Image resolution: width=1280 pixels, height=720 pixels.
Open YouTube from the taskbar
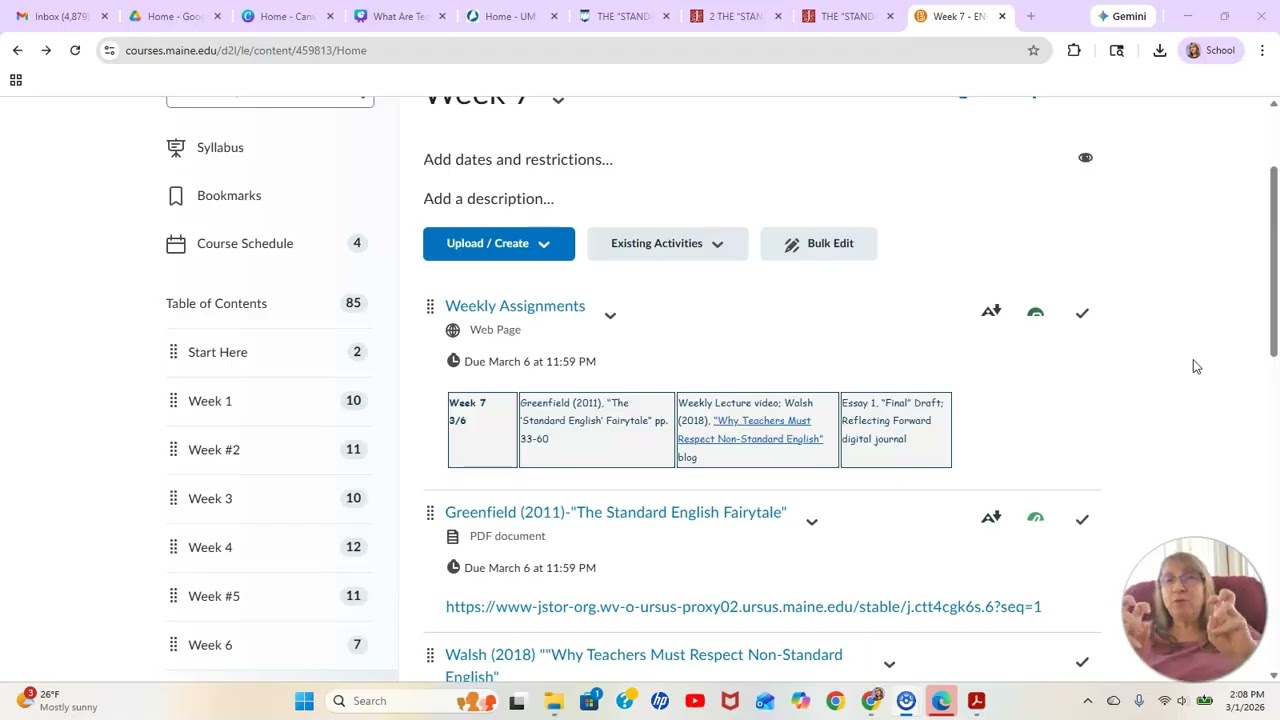695,701
